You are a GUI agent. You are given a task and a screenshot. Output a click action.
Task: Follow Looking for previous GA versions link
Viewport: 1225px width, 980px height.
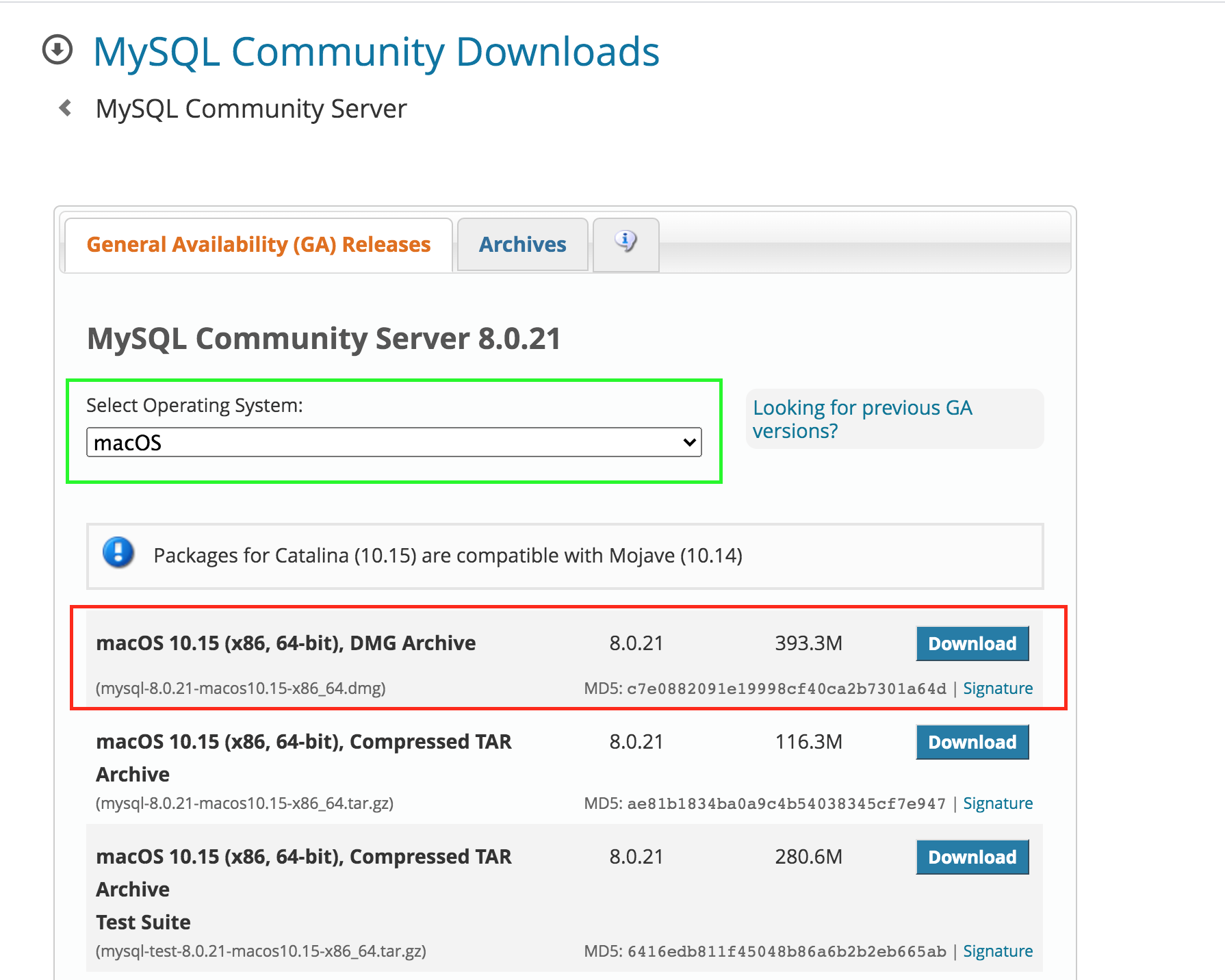tap(862, 419)
